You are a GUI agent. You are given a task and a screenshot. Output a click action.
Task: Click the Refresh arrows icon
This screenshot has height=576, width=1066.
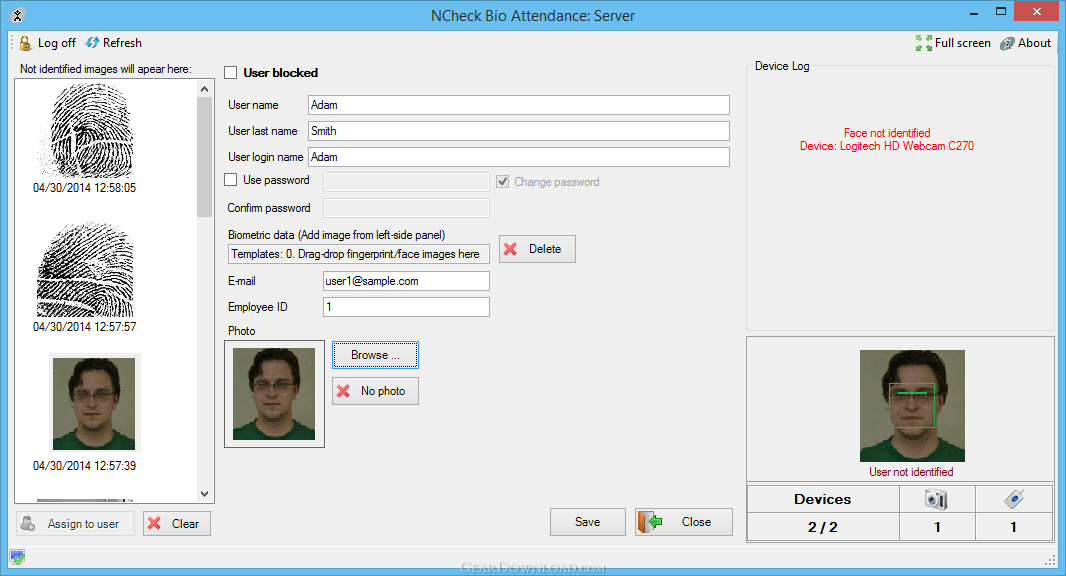click(x=92, y=43)
